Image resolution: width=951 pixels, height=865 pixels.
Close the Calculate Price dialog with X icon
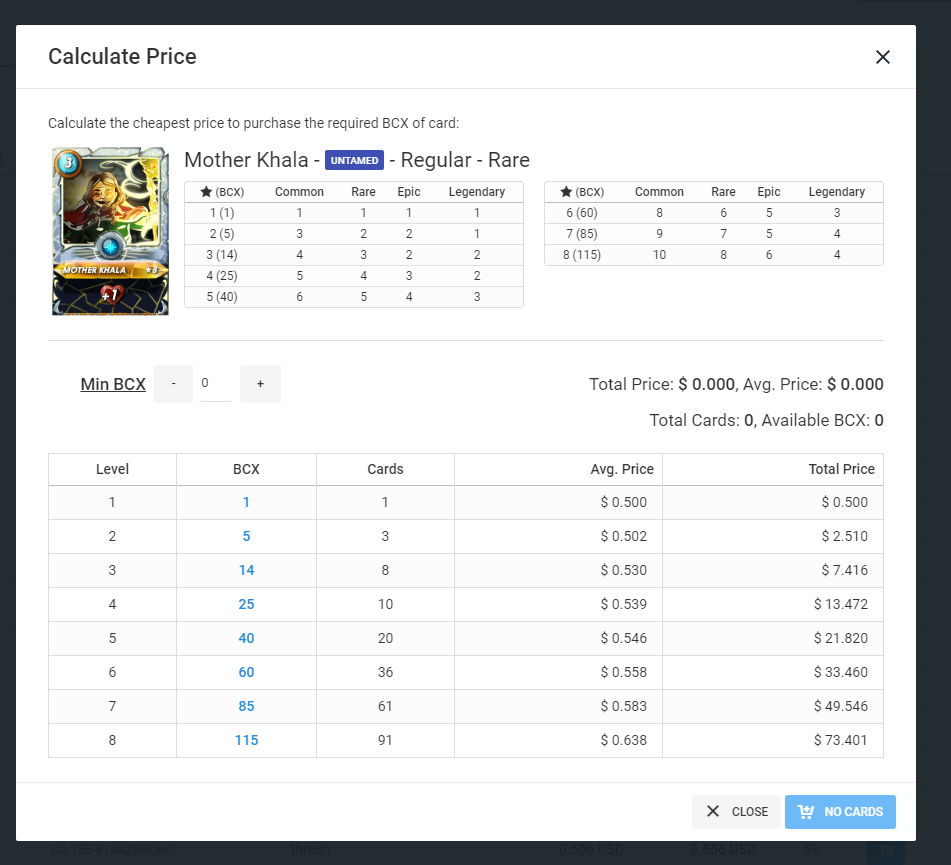click(882, 57)
